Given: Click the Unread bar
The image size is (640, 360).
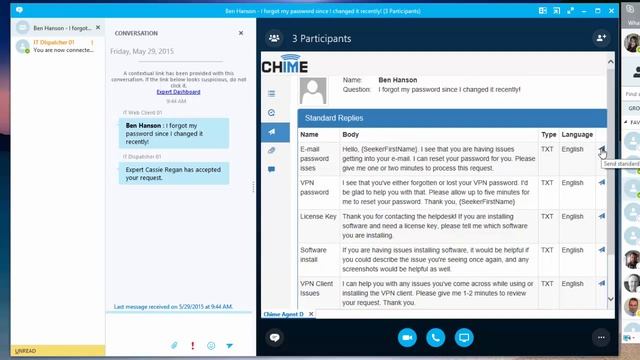Looking at the screenshot, I should (x=58, y=351).
